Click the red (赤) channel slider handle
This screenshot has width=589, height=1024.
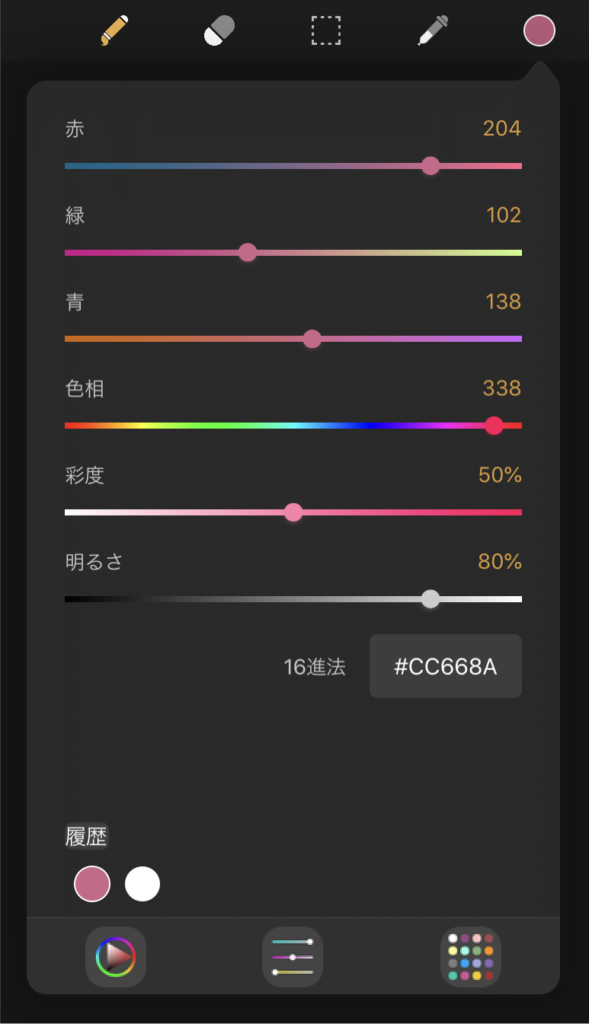click(x=430, y=166)
